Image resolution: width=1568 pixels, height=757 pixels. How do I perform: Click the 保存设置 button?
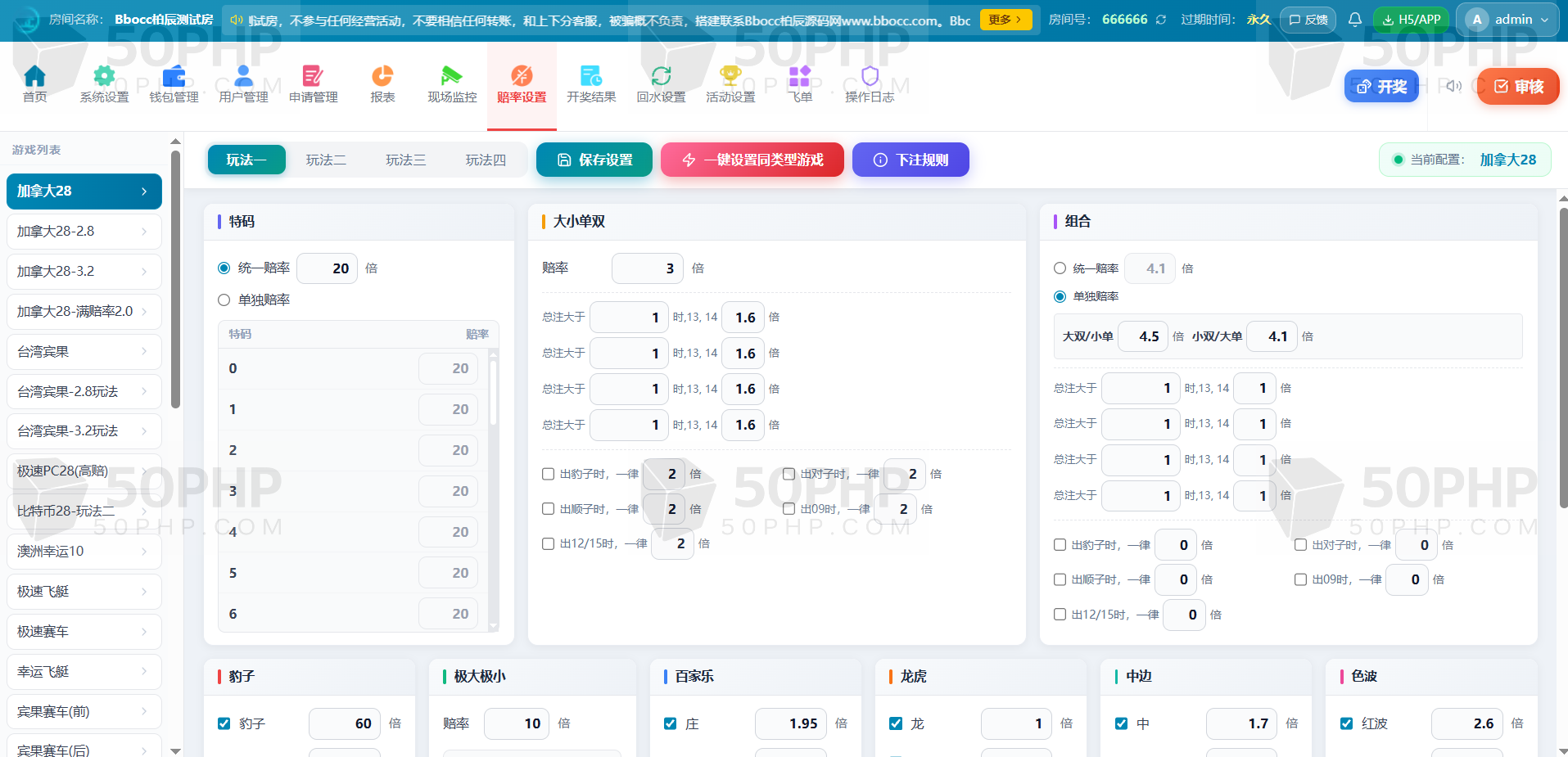pos(594,160)
